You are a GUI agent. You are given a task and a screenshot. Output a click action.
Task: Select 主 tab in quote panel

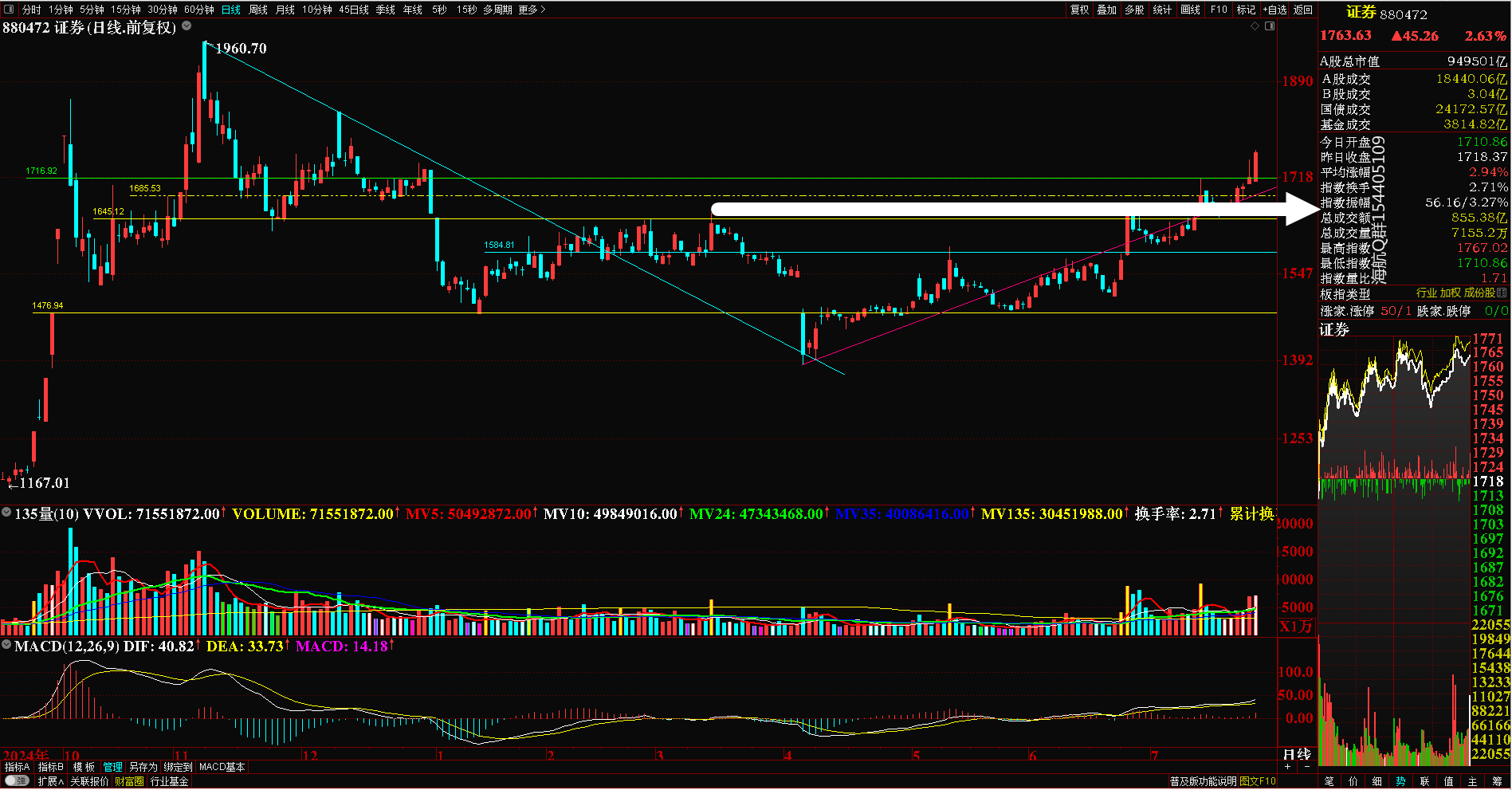pos(1472,781)
